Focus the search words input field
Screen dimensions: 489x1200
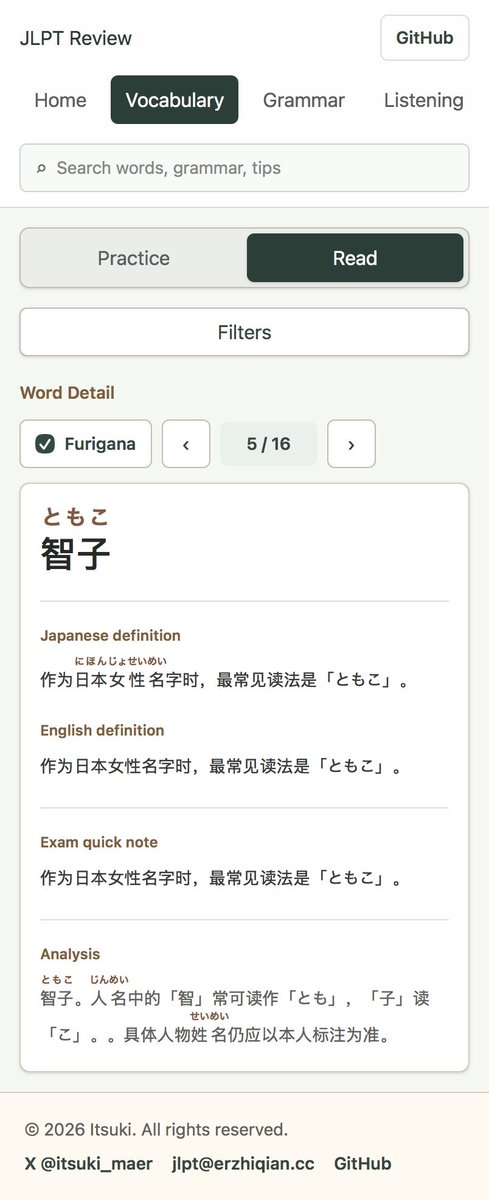click(244, 168)
